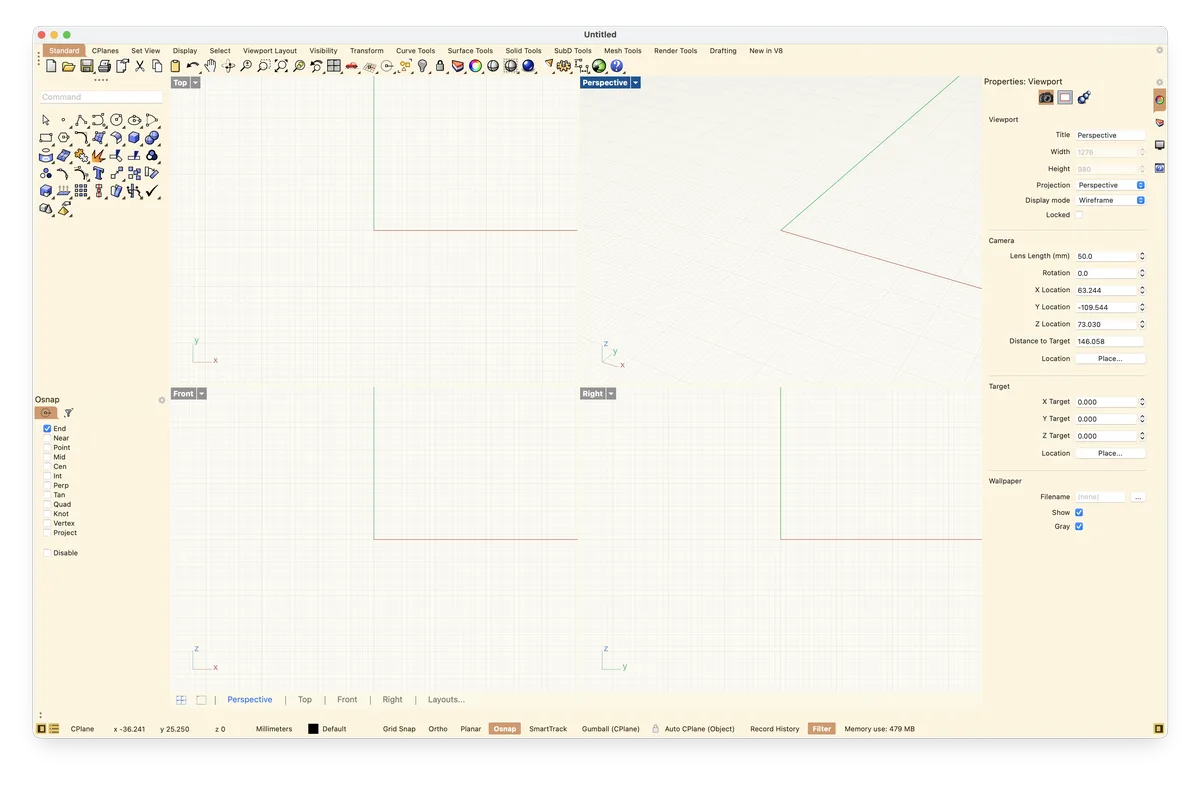Toggle SmartTrack in status bar
This screenshot has width=1200, height=787.
tap(548, 729)
